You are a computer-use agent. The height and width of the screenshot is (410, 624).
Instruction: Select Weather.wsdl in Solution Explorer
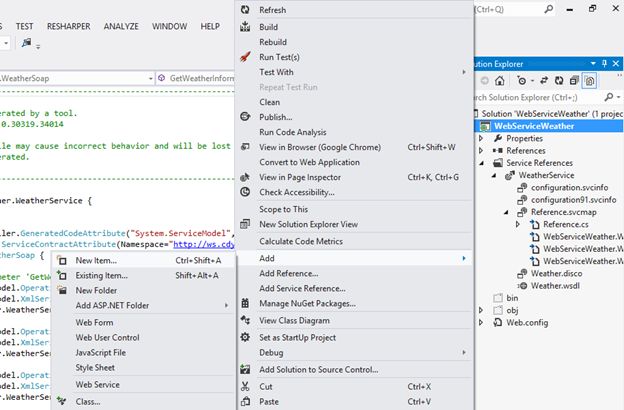pyautogui.click(x=555, y=286)
